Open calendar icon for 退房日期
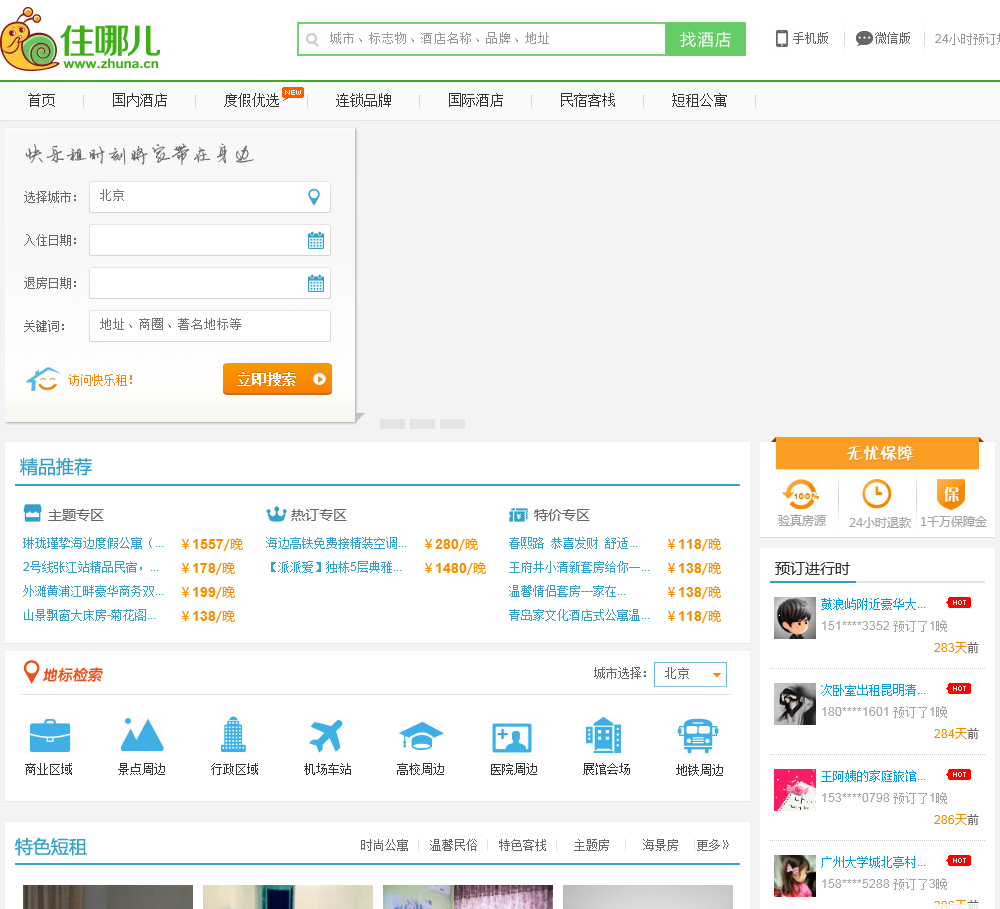This screenshot has width=1000, height=909. click(316, 283)
